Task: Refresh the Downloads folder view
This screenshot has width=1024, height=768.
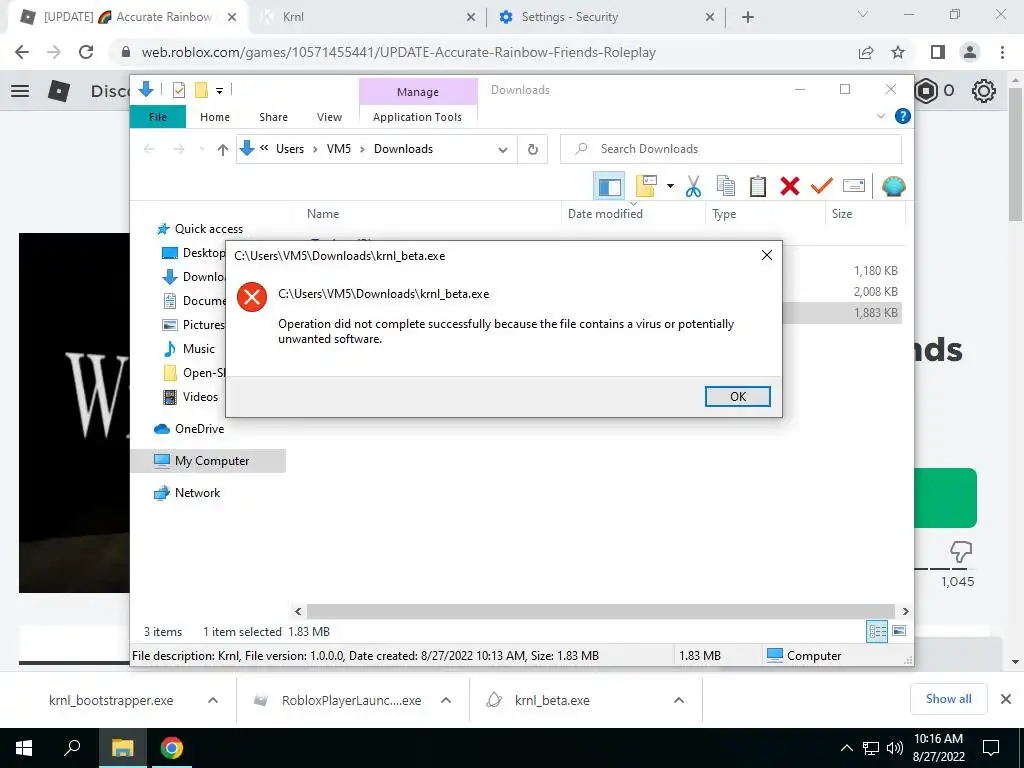Action: pyautogui.click(x=533, y=150)
